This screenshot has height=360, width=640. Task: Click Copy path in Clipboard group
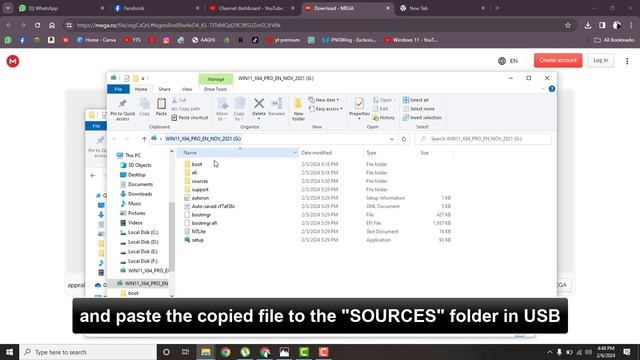click(x=186, y=109)
